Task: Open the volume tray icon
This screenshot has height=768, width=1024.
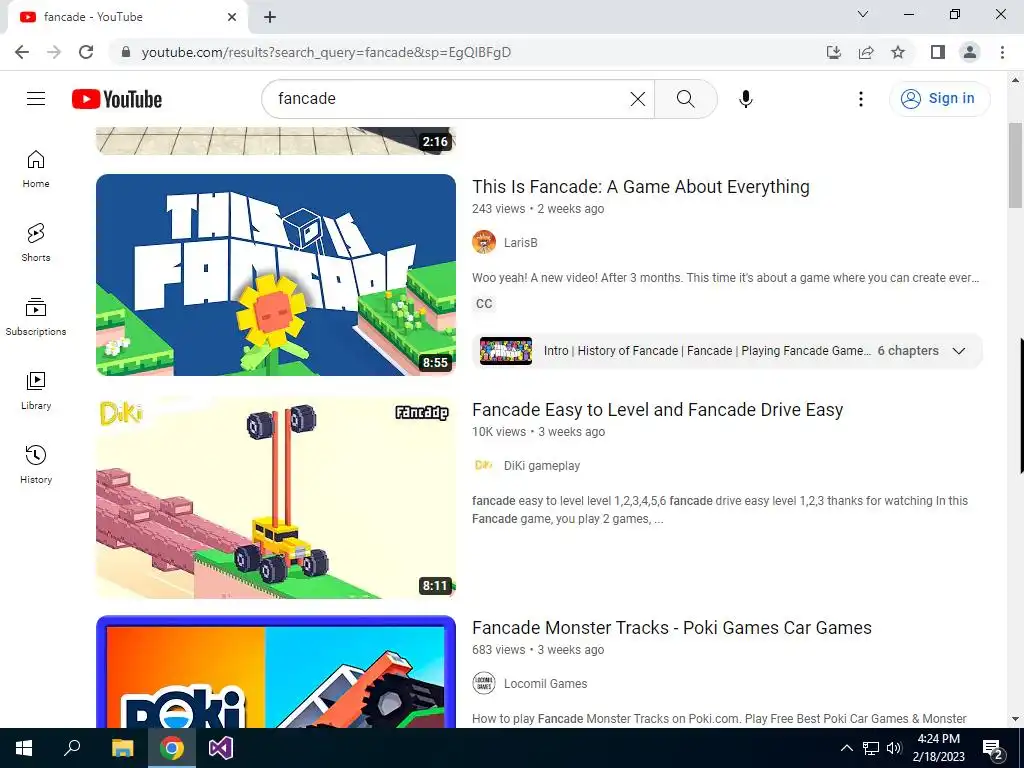Action: 894,748
